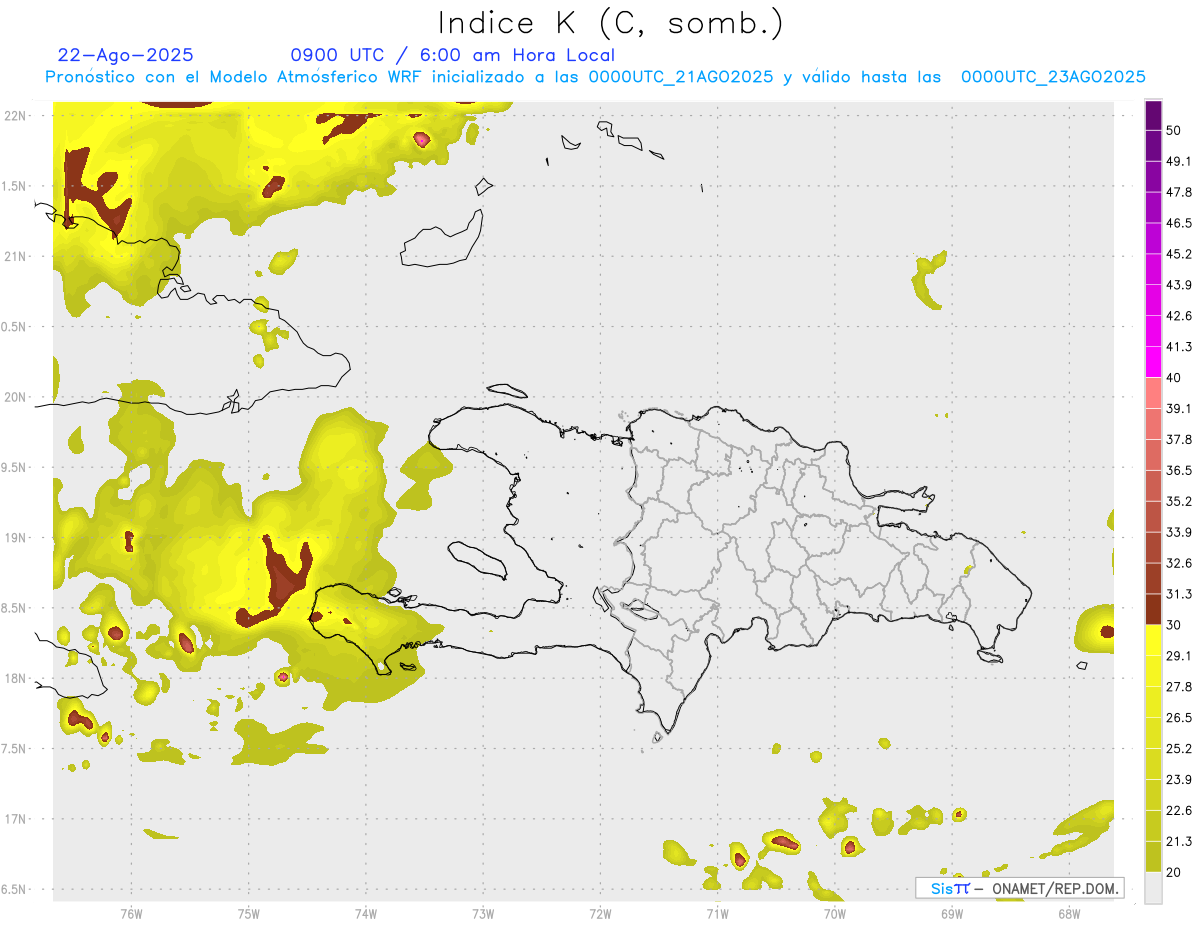Screen dimensions: 1200x927
Task: Click '0900 UTC / 6:00 am Hora Local'
Action: [x=452, y=55]
